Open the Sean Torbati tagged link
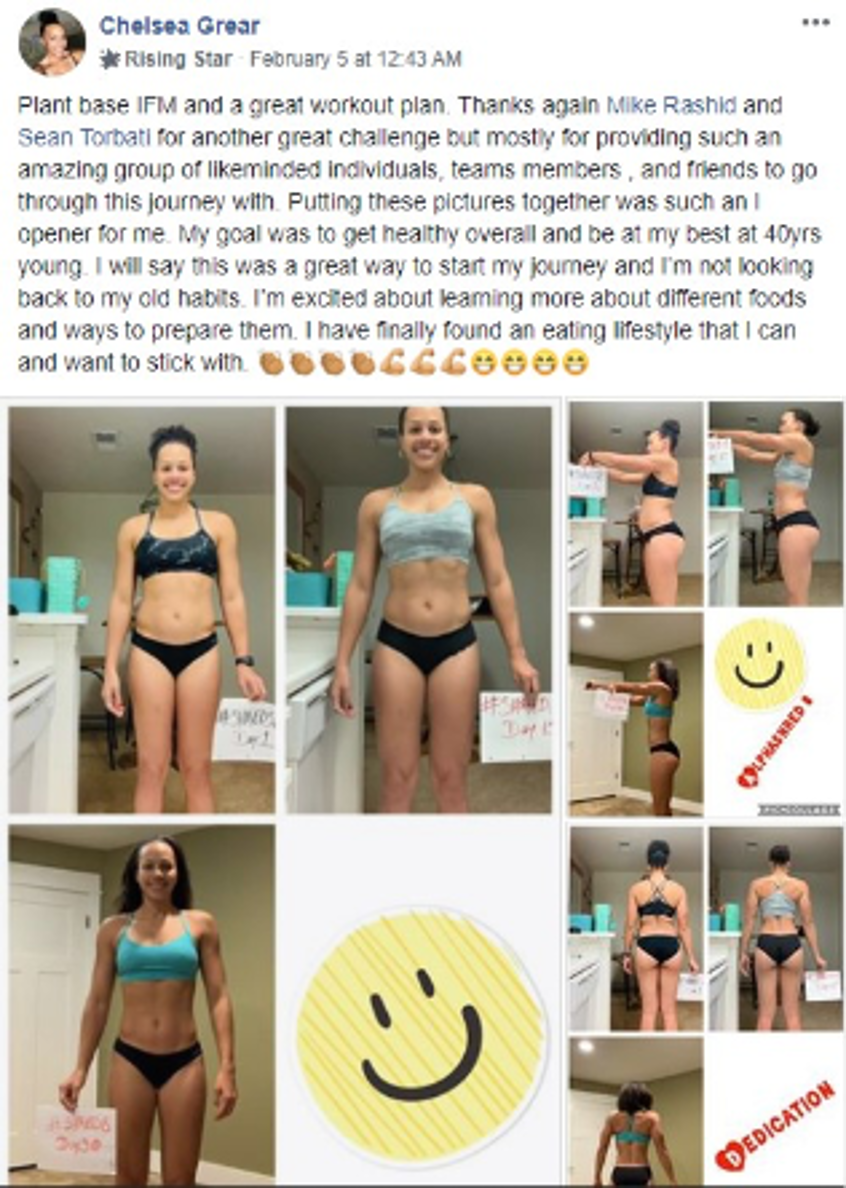Screen dimensions: 846x1188 84,137
